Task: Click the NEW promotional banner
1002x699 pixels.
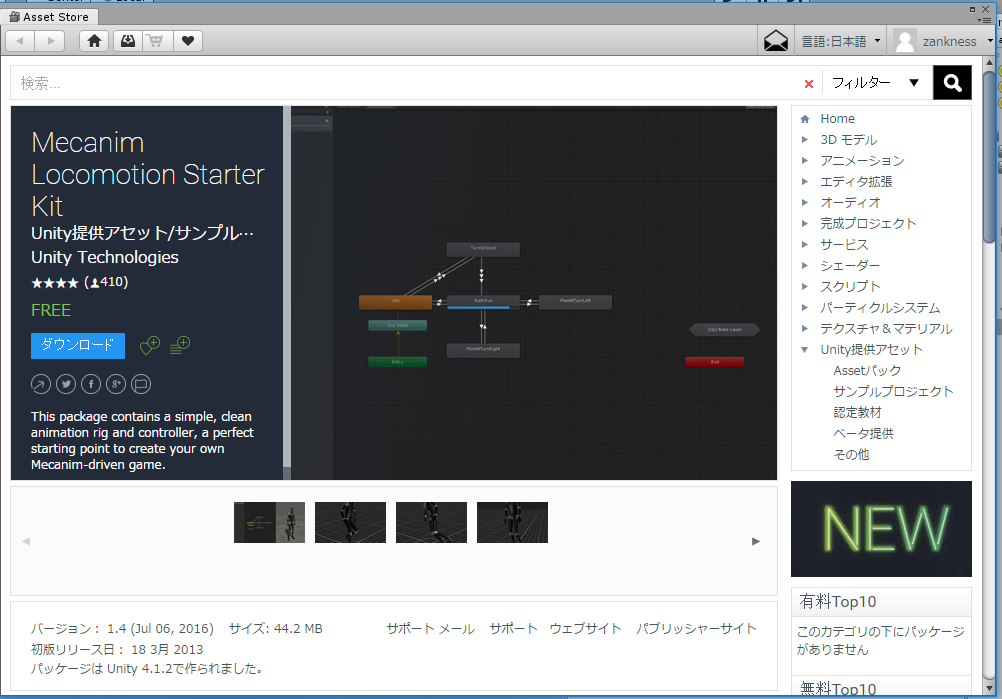Action: point(881,529)
